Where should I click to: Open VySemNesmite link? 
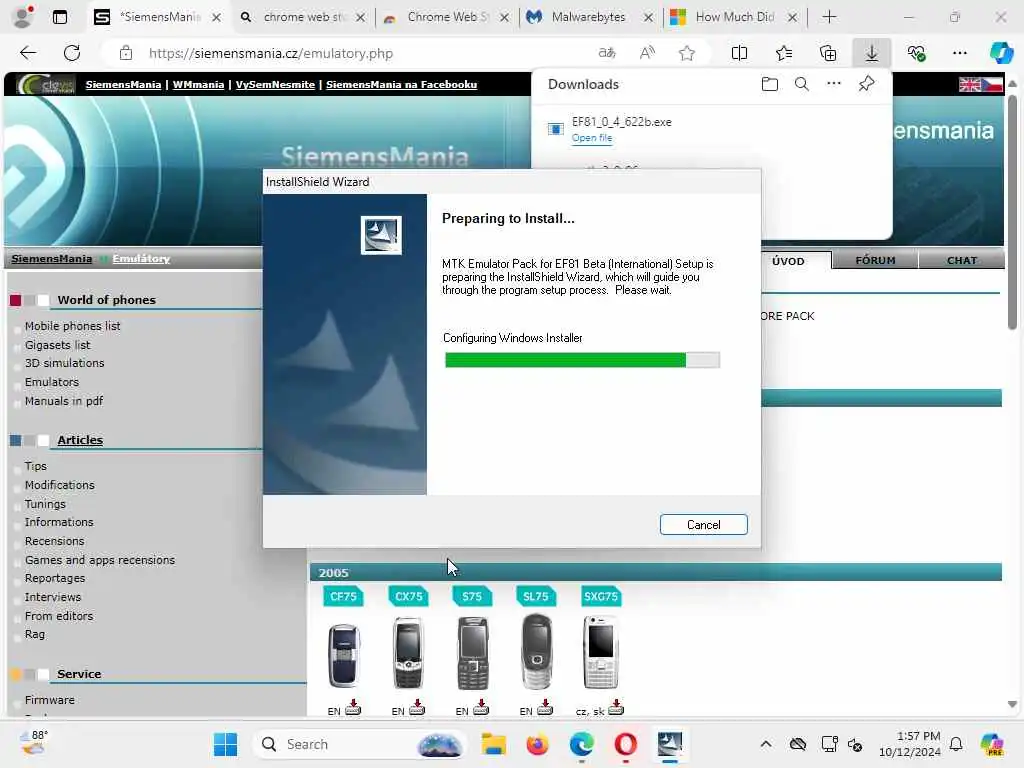click(x=275, y=84)
